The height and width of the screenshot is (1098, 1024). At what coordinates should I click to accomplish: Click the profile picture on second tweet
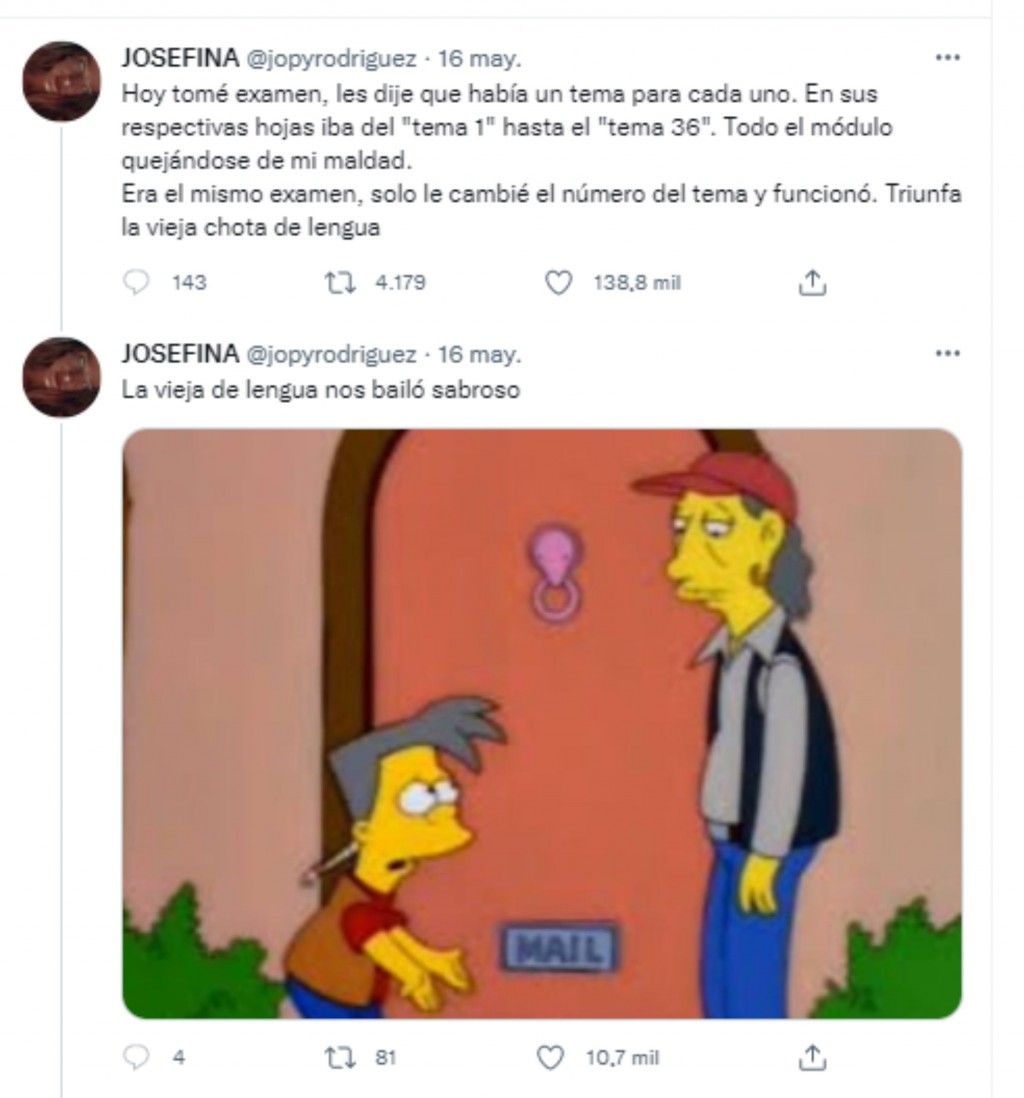[62, 377]
